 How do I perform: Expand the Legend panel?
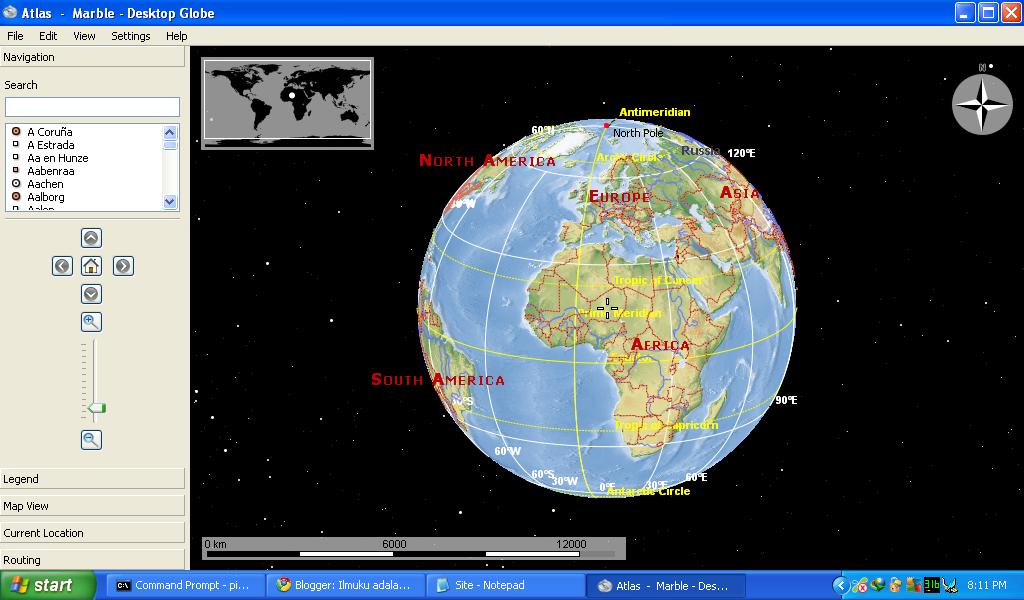tap(92, 479)
